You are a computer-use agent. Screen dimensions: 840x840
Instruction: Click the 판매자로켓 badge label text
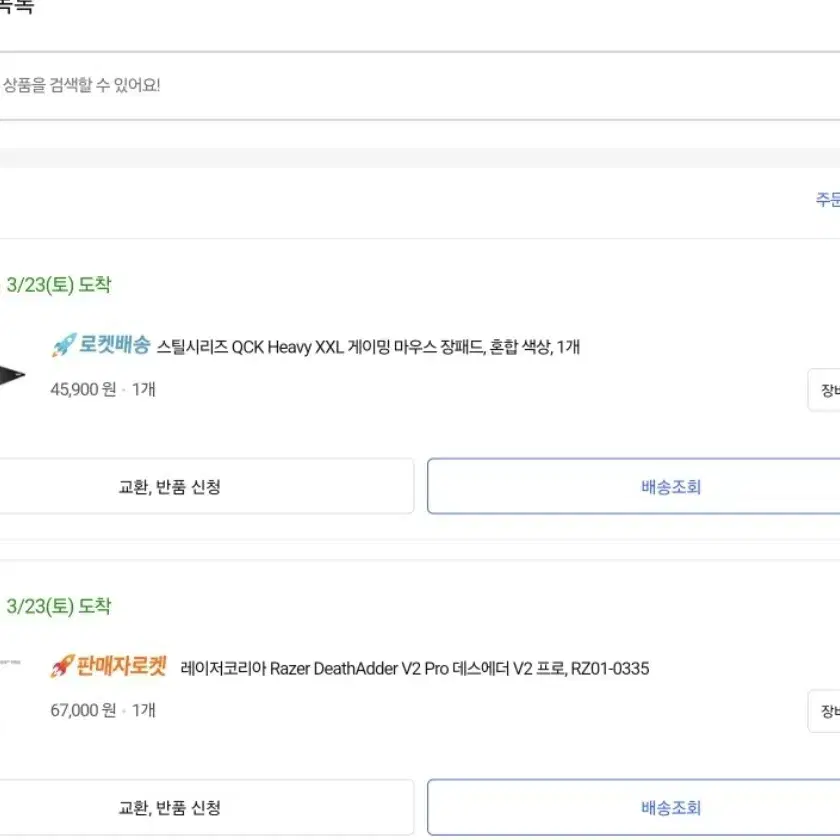coord(122,666)
